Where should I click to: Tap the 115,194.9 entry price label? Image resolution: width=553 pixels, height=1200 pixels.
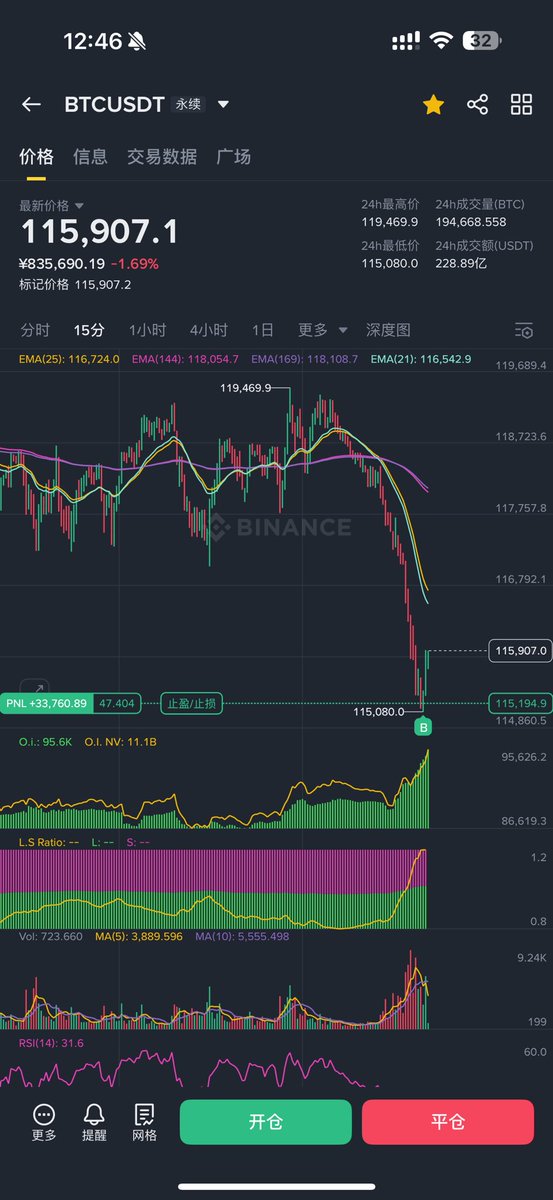[x=520, y=703]
